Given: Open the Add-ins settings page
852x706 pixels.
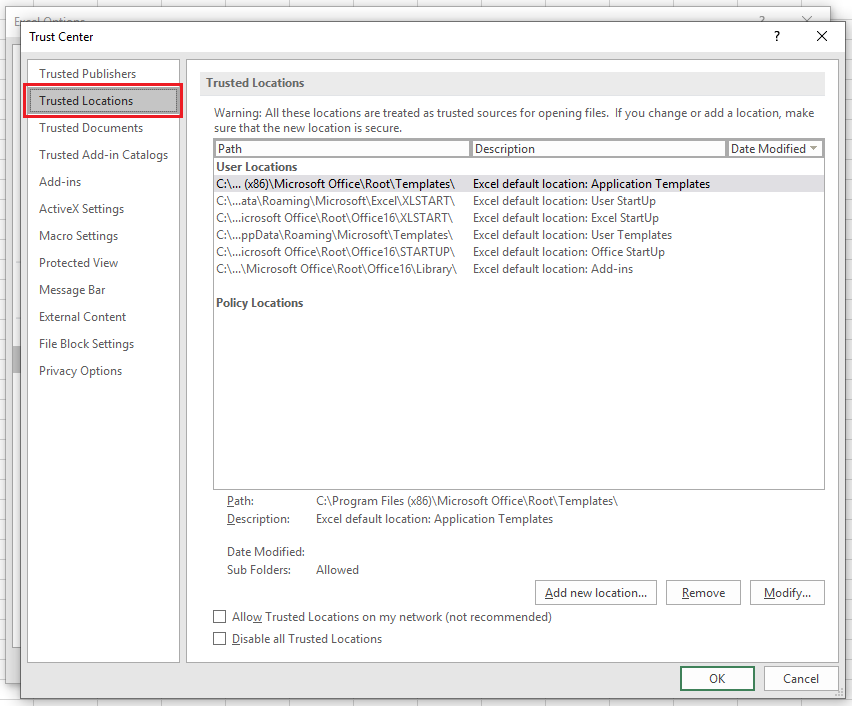Looking at the screenshot, I should [60, 182].
